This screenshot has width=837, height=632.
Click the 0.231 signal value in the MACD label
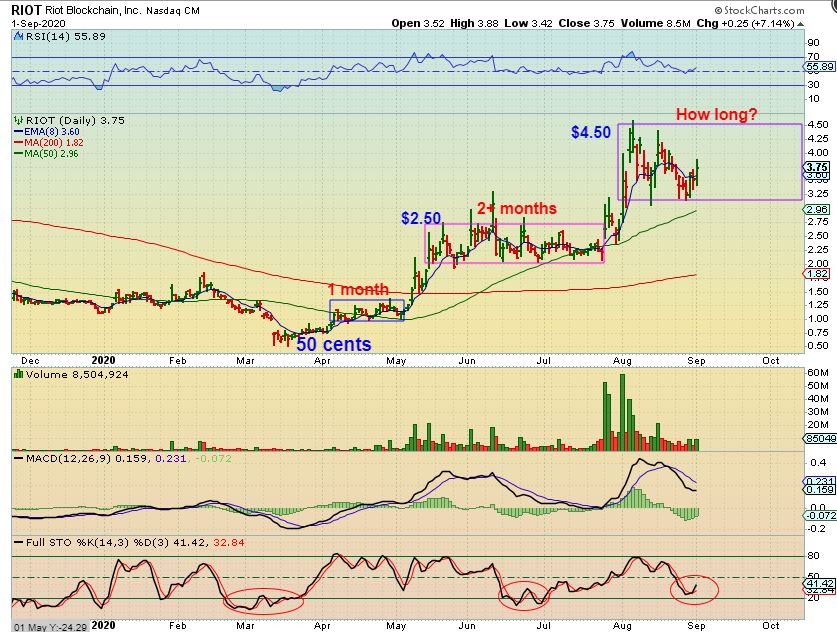(x=171, y=459)
